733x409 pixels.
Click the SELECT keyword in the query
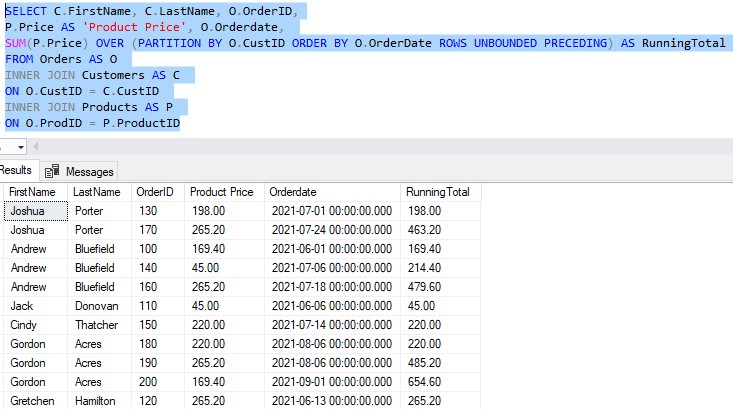click(x=26, y=11)
